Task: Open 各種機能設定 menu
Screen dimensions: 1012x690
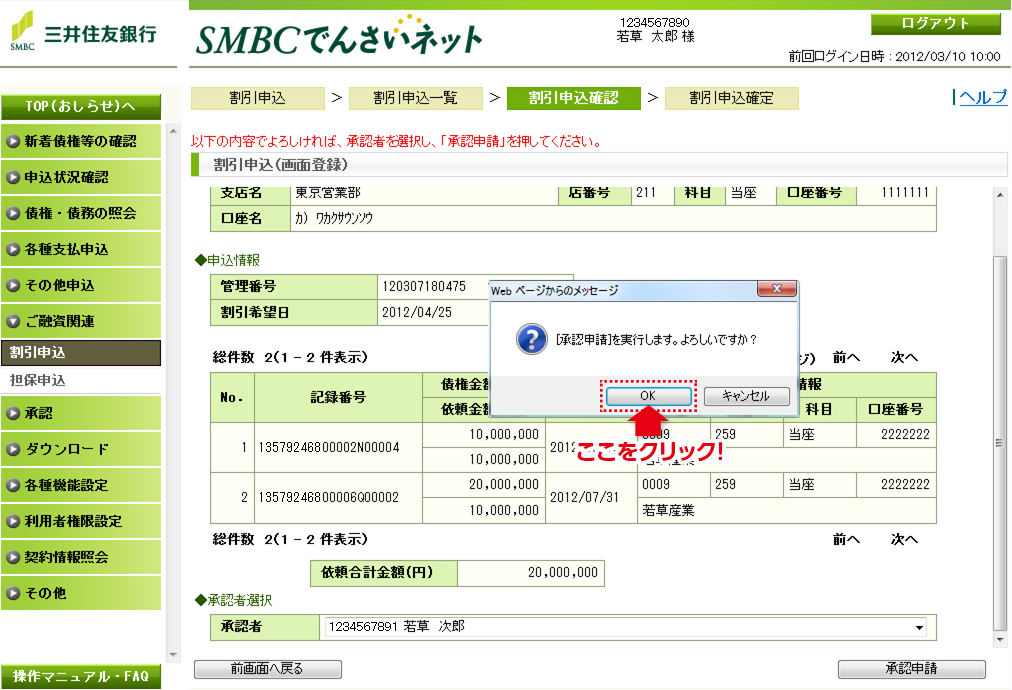Action: pos(81,485)
